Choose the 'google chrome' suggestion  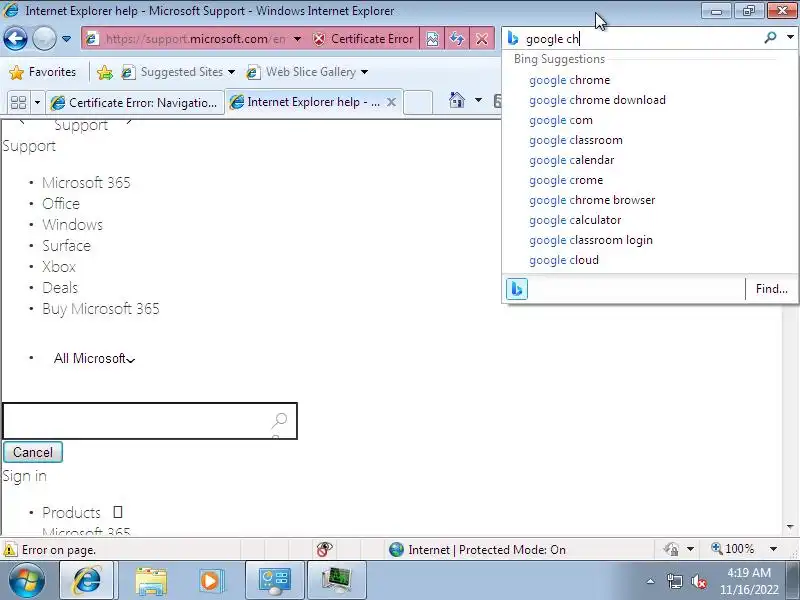(569, 80)
